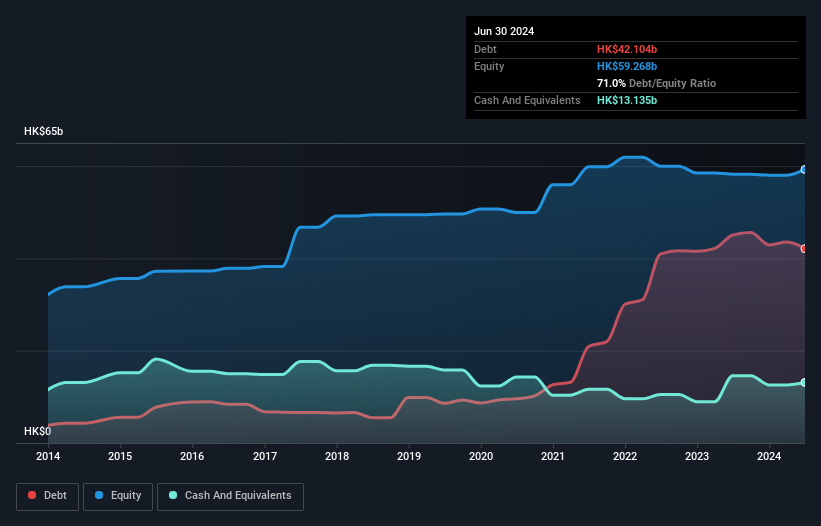Click the HK$42.104b debt value in tooltip
Screen dimensions: 821x526
(627, 49)
